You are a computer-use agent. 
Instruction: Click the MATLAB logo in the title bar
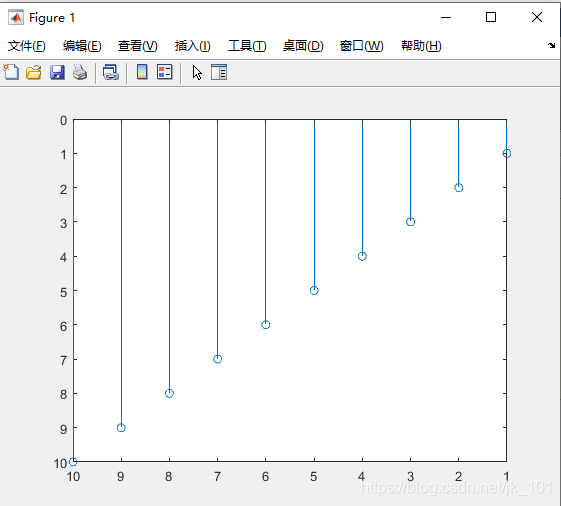(x=16, y=17)
